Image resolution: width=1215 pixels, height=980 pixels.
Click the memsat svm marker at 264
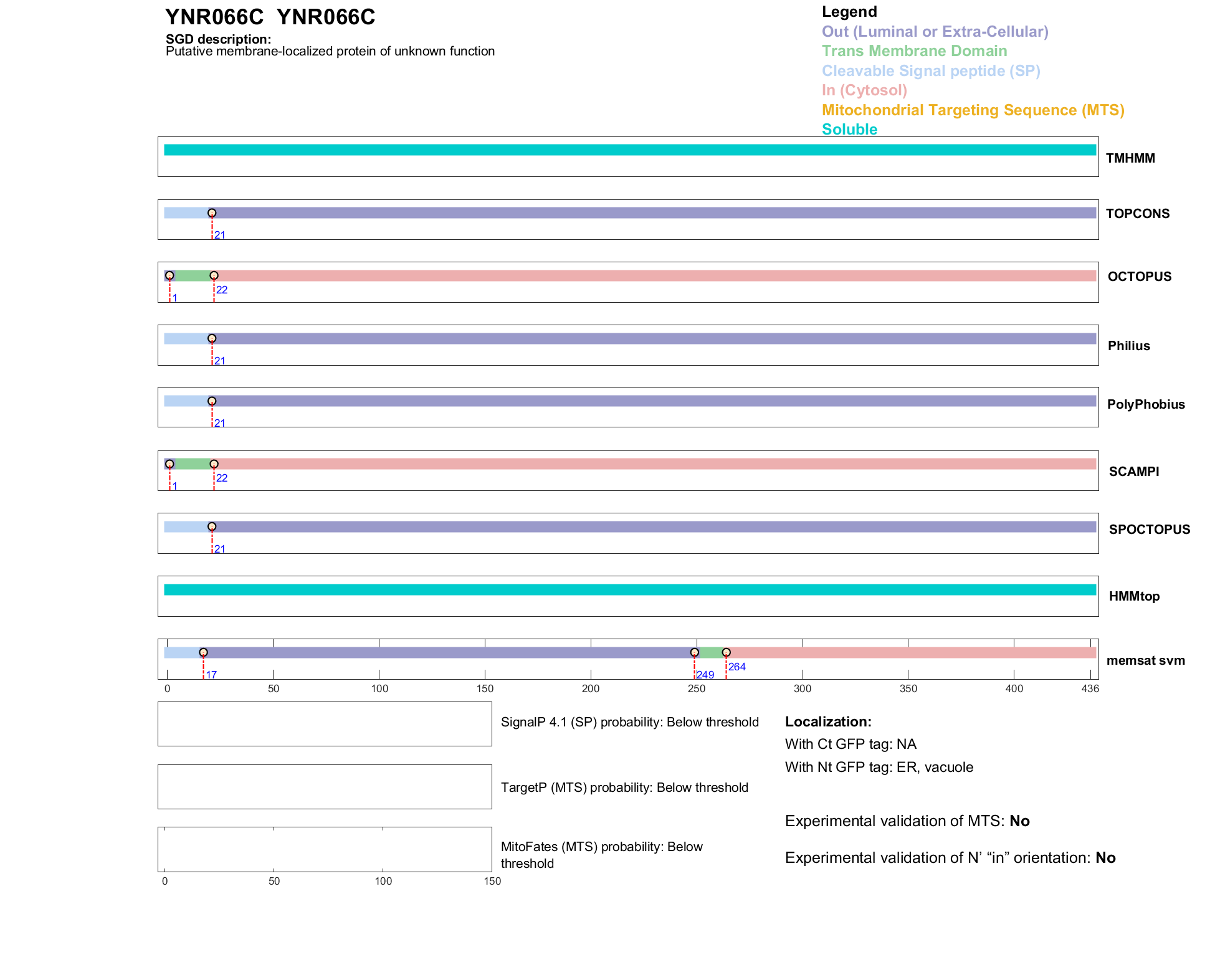(x=726, y=652)
